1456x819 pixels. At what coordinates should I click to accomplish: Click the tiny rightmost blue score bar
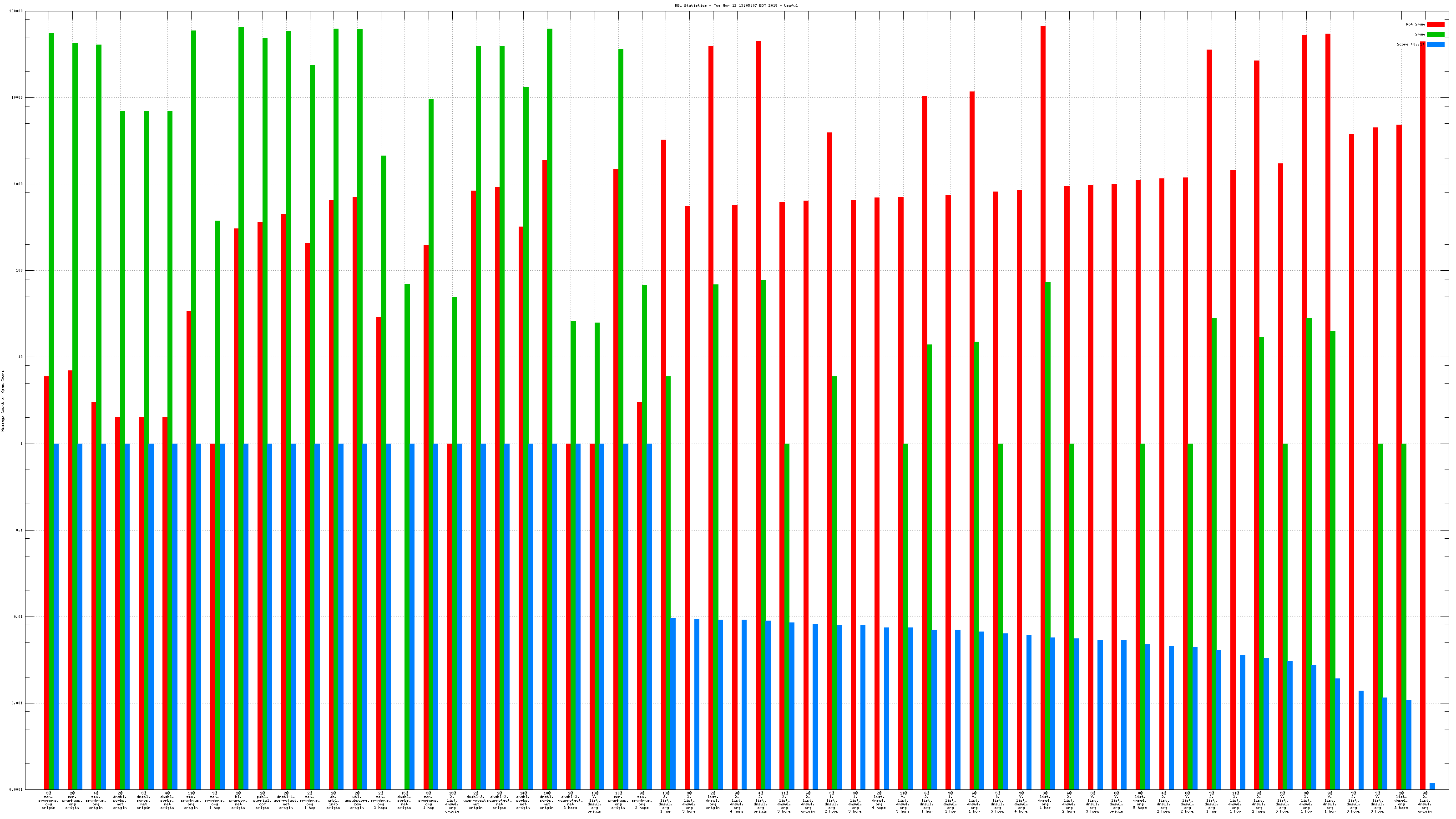click(1432, 786)
